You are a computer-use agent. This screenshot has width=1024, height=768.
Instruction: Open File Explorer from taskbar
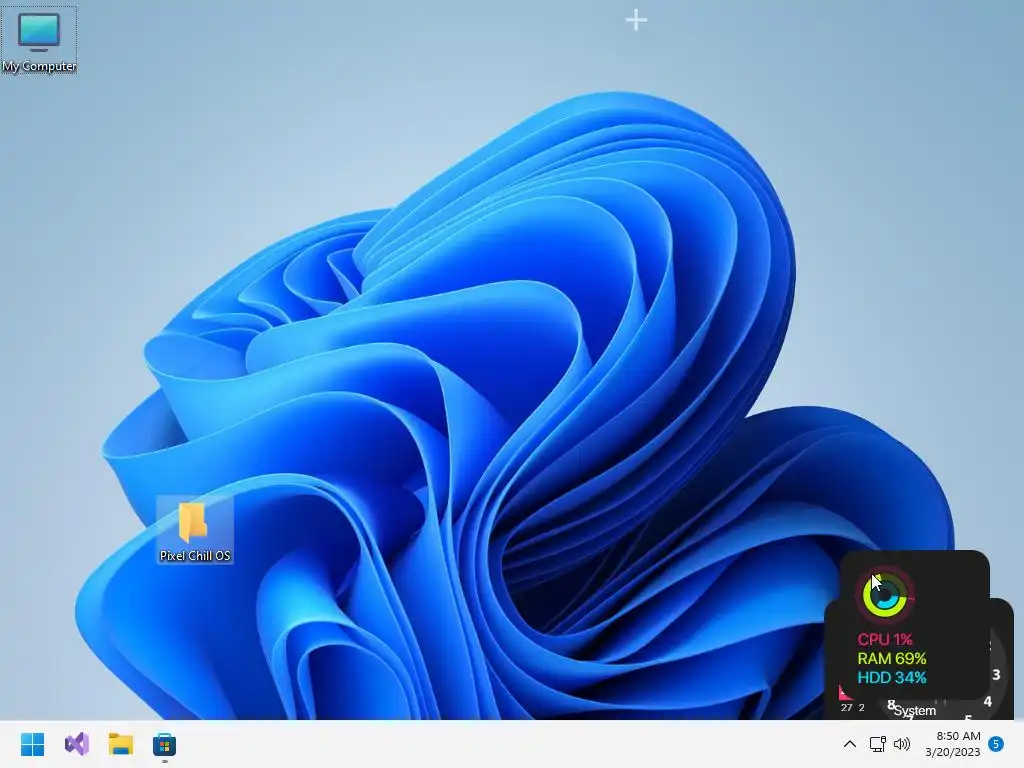[x=121, y=744]
